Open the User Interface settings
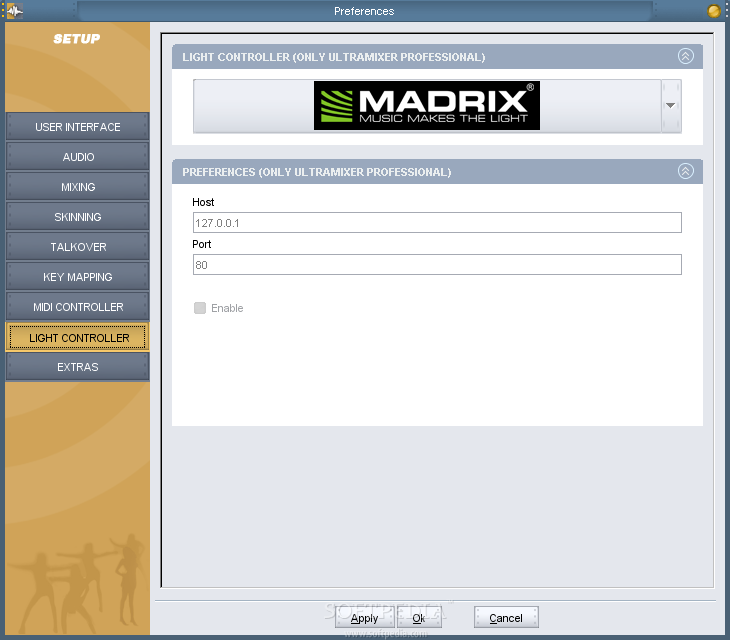The width and height of the screenshot is (730, 640). click(x=77, y=127)
